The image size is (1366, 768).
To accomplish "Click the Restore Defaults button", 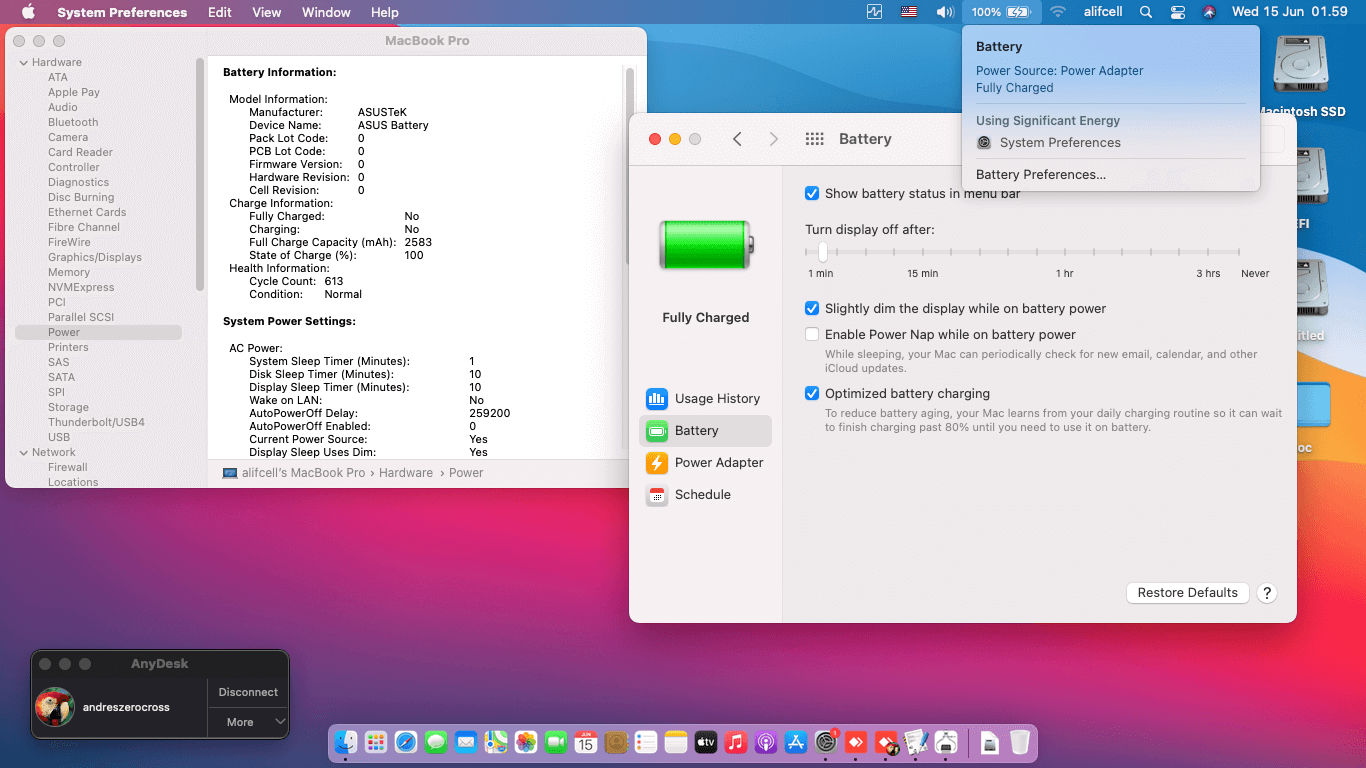I will click(x=1187, y=592).
